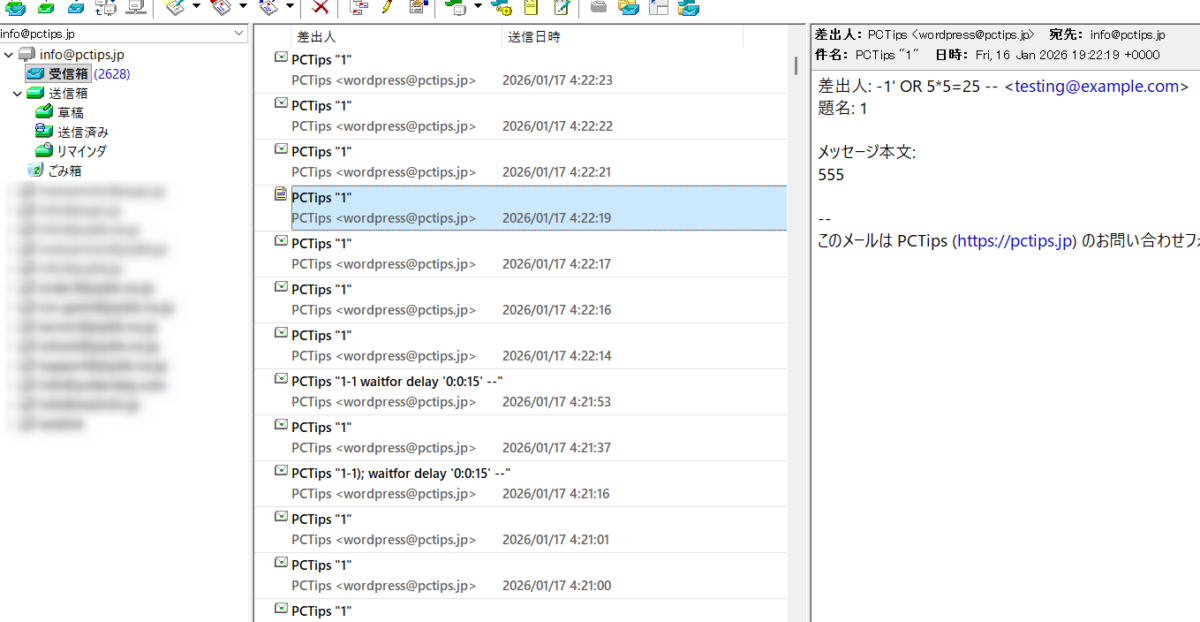1200x622 pixels.
Task: Collapse the info@pctips.jp account tree
Action: (x=8, y=54)
